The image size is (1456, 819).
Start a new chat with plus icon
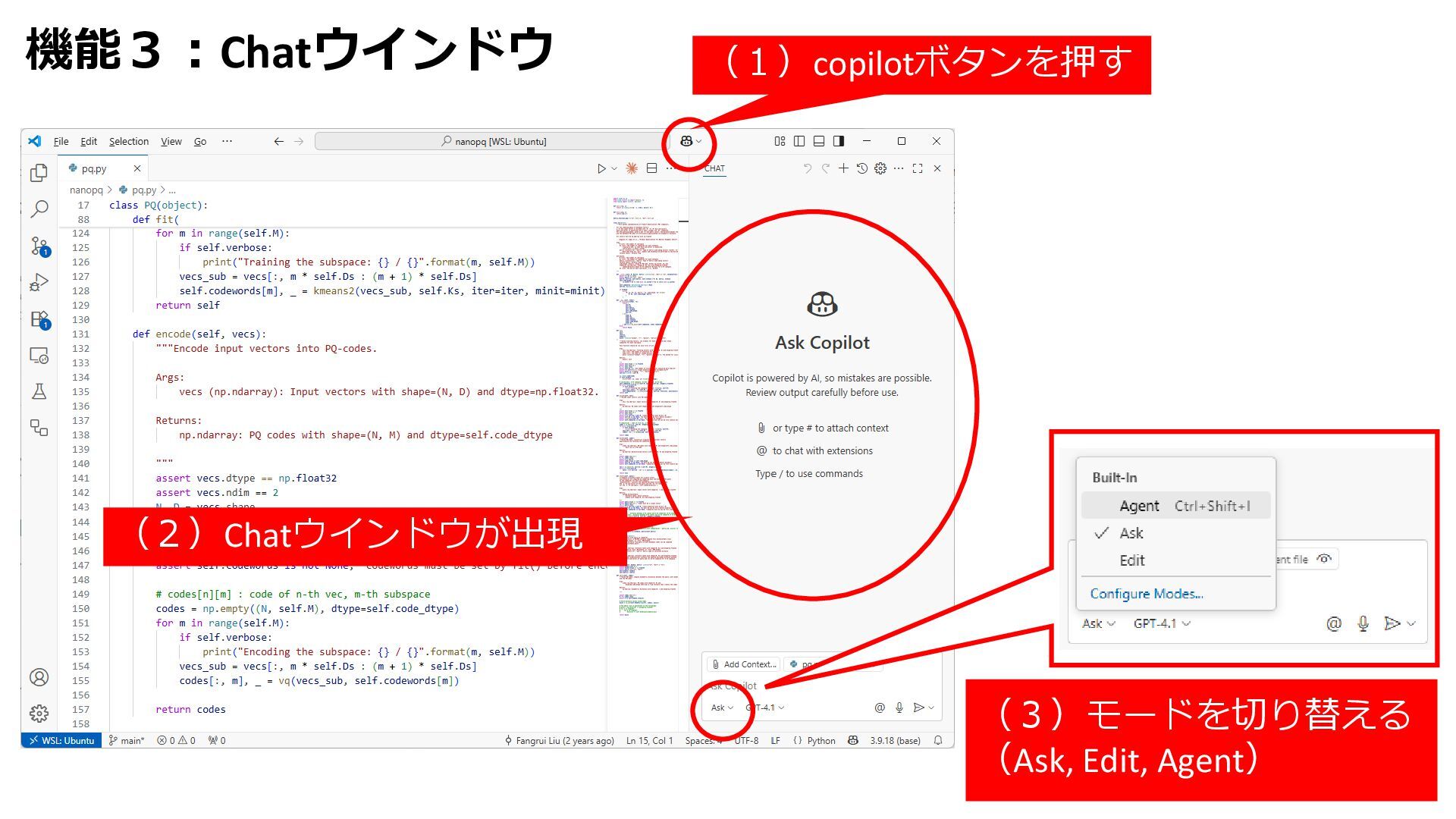click(843, 168)
